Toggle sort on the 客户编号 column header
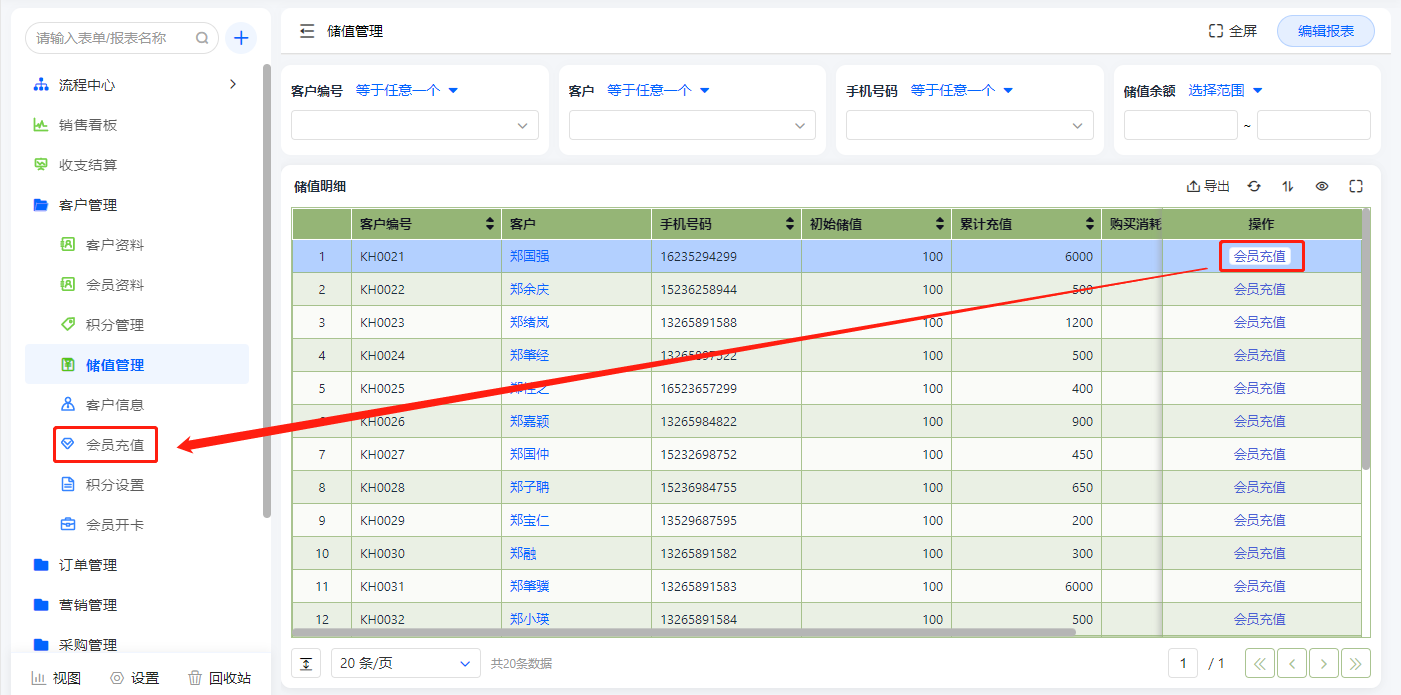1401x695 pixels. pos(490,224)
